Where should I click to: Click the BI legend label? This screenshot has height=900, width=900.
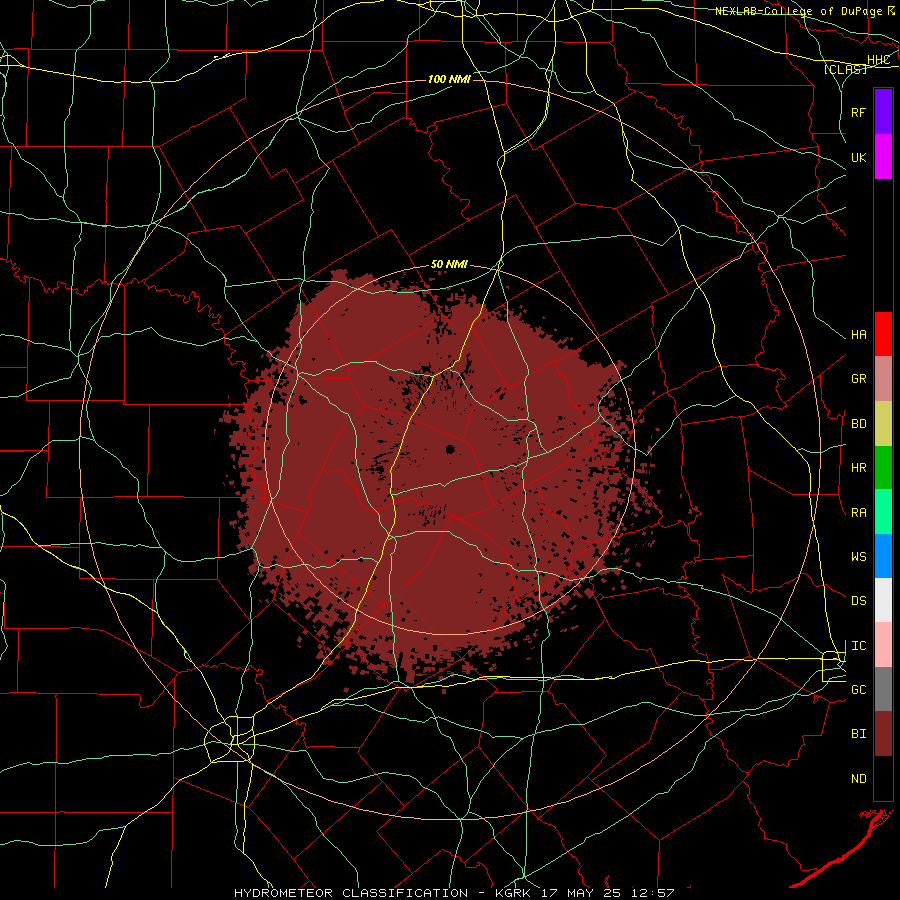click(858, 734)
